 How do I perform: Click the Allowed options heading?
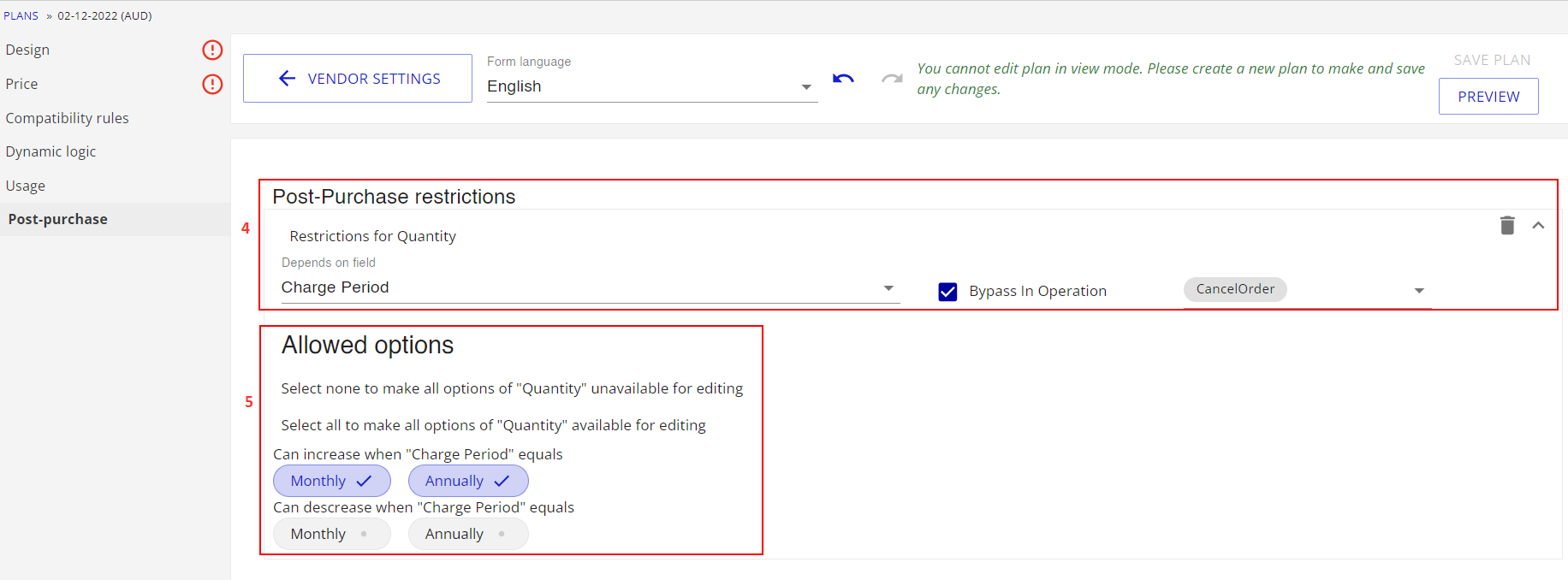(368, 345)
